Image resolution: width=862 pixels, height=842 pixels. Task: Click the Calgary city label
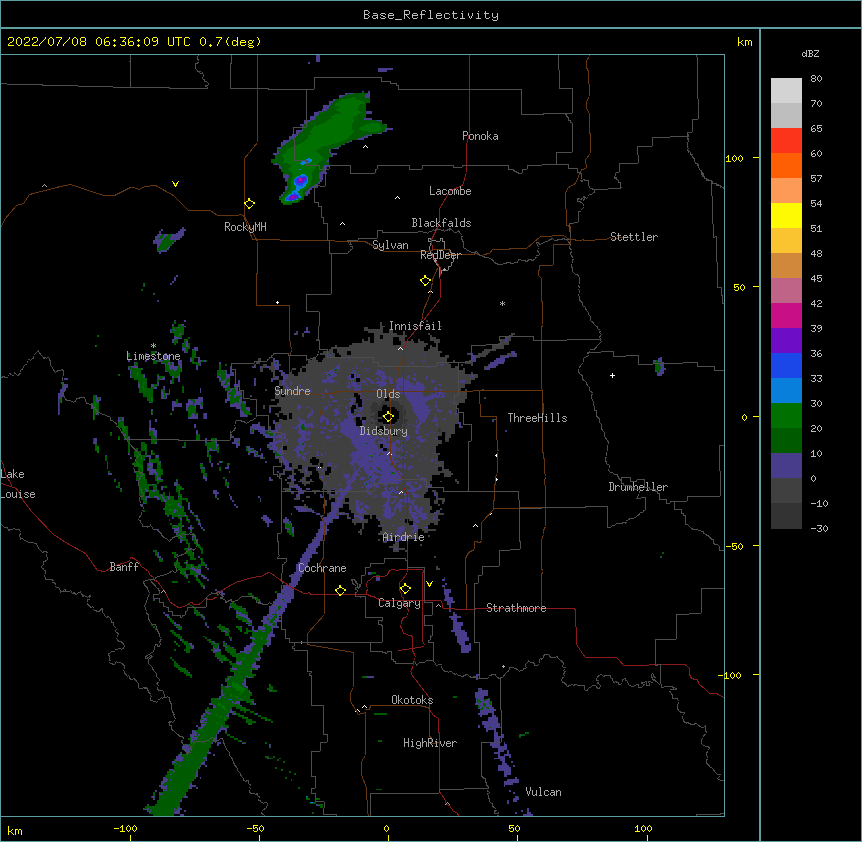[x=399, y=603]
